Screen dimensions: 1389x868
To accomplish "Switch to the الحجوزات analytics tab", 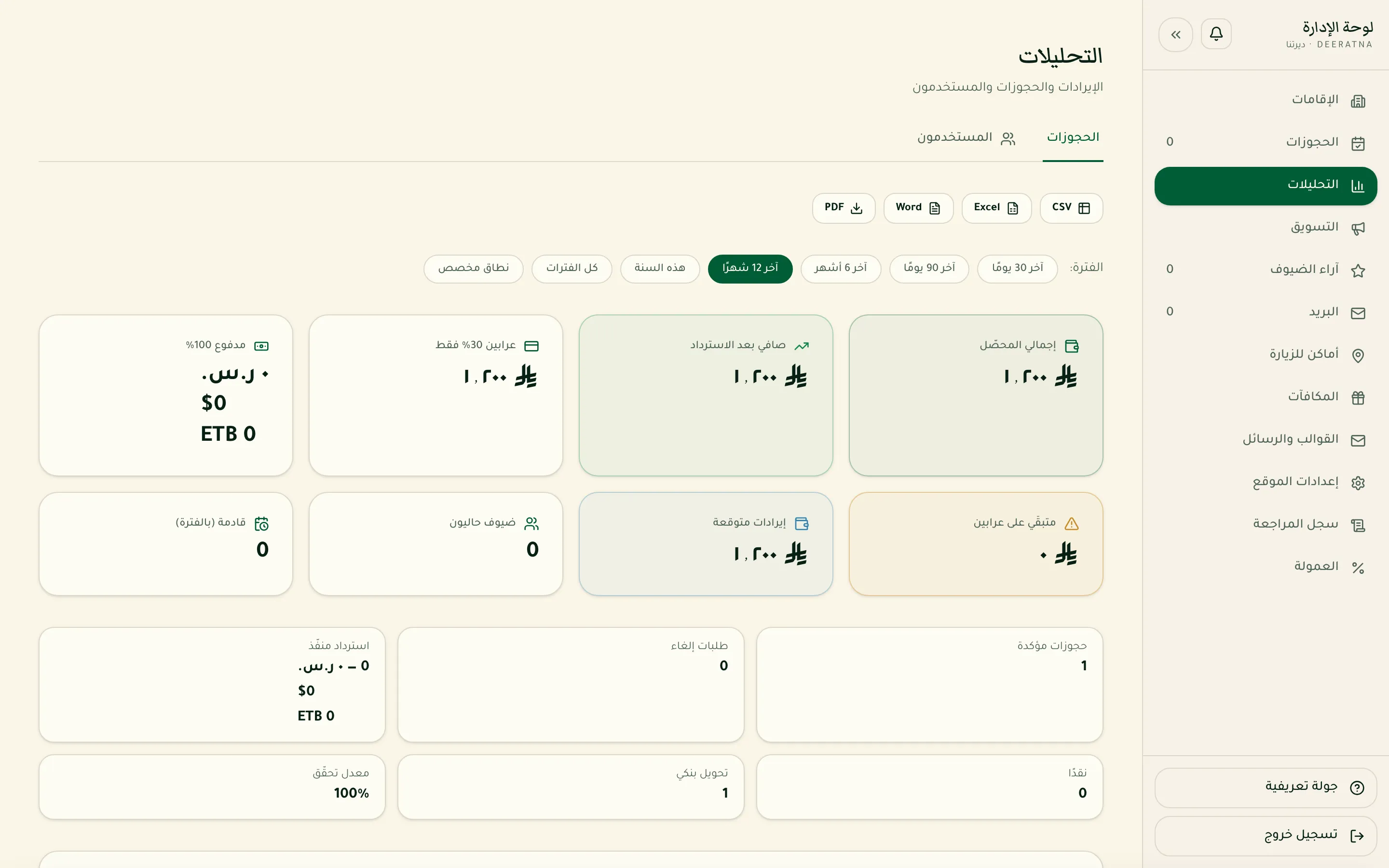I will click(1073, 138).
